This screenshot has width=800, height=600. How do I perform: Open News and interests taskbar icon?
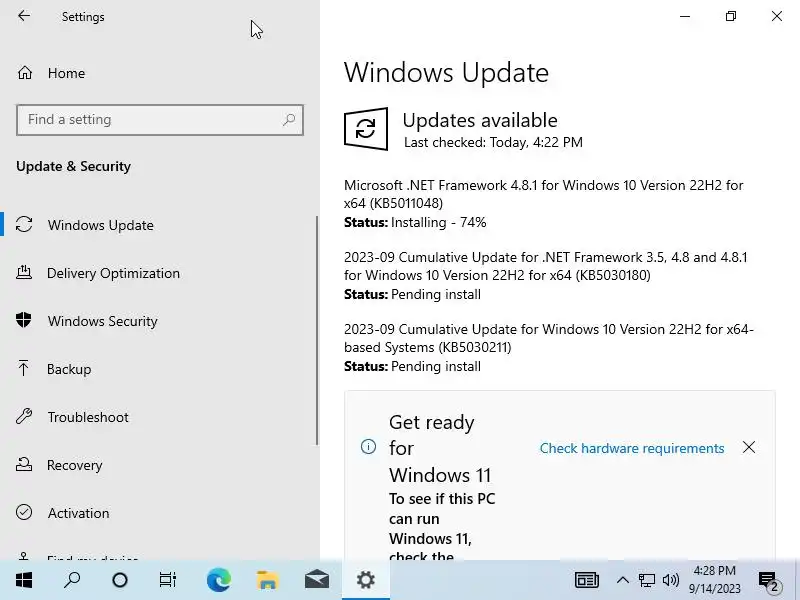click(x=587, y=580)
